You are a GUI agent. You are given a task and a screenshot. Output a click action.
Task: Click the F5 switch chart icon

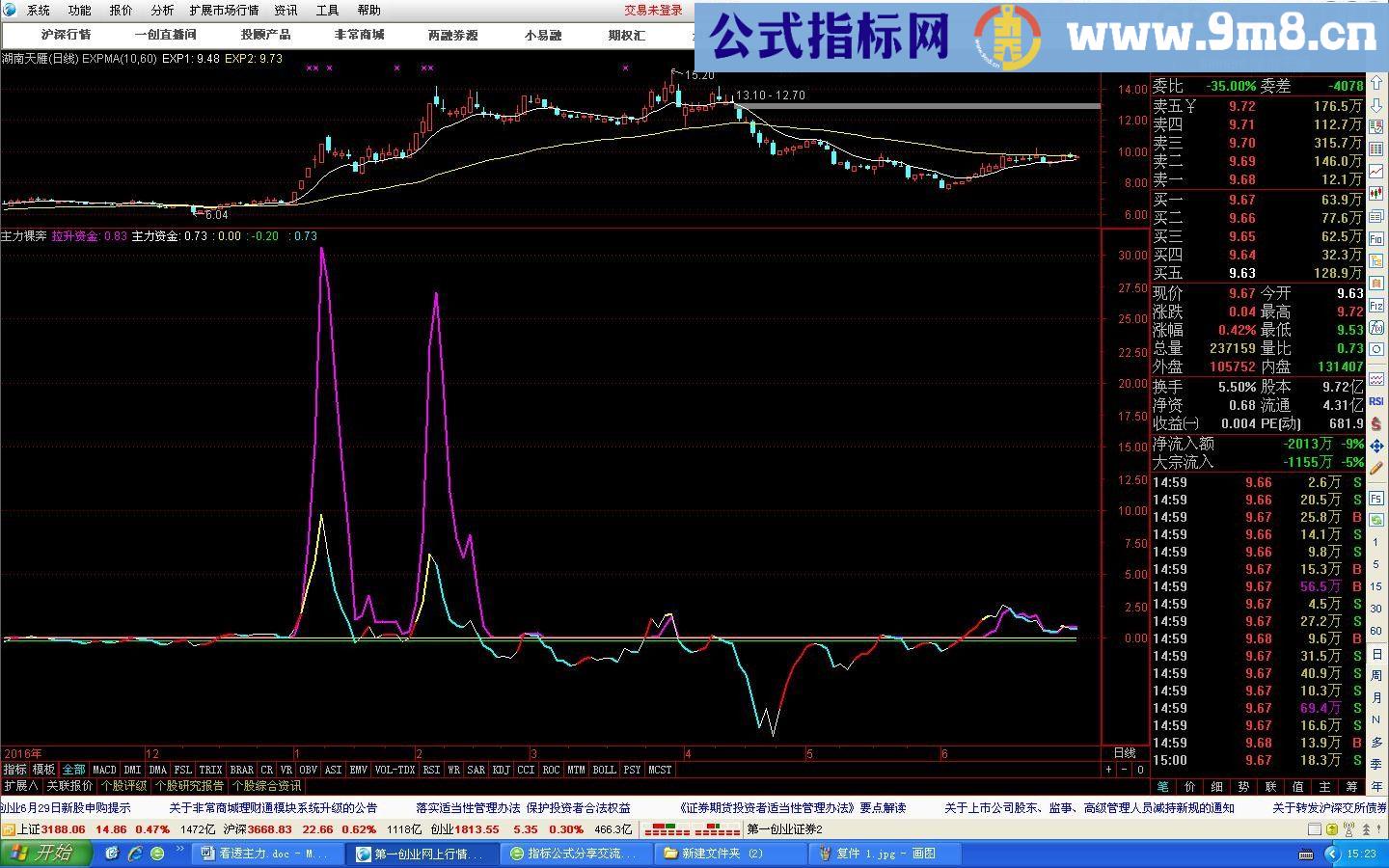(1376, 499)
